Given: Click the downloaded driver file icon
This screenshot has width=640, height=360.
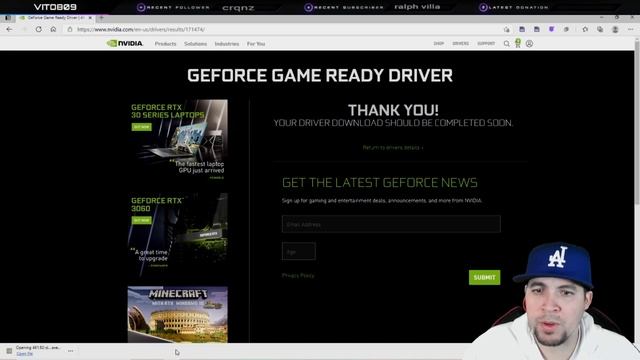Looking at the screenshot, I should point(9,351).
